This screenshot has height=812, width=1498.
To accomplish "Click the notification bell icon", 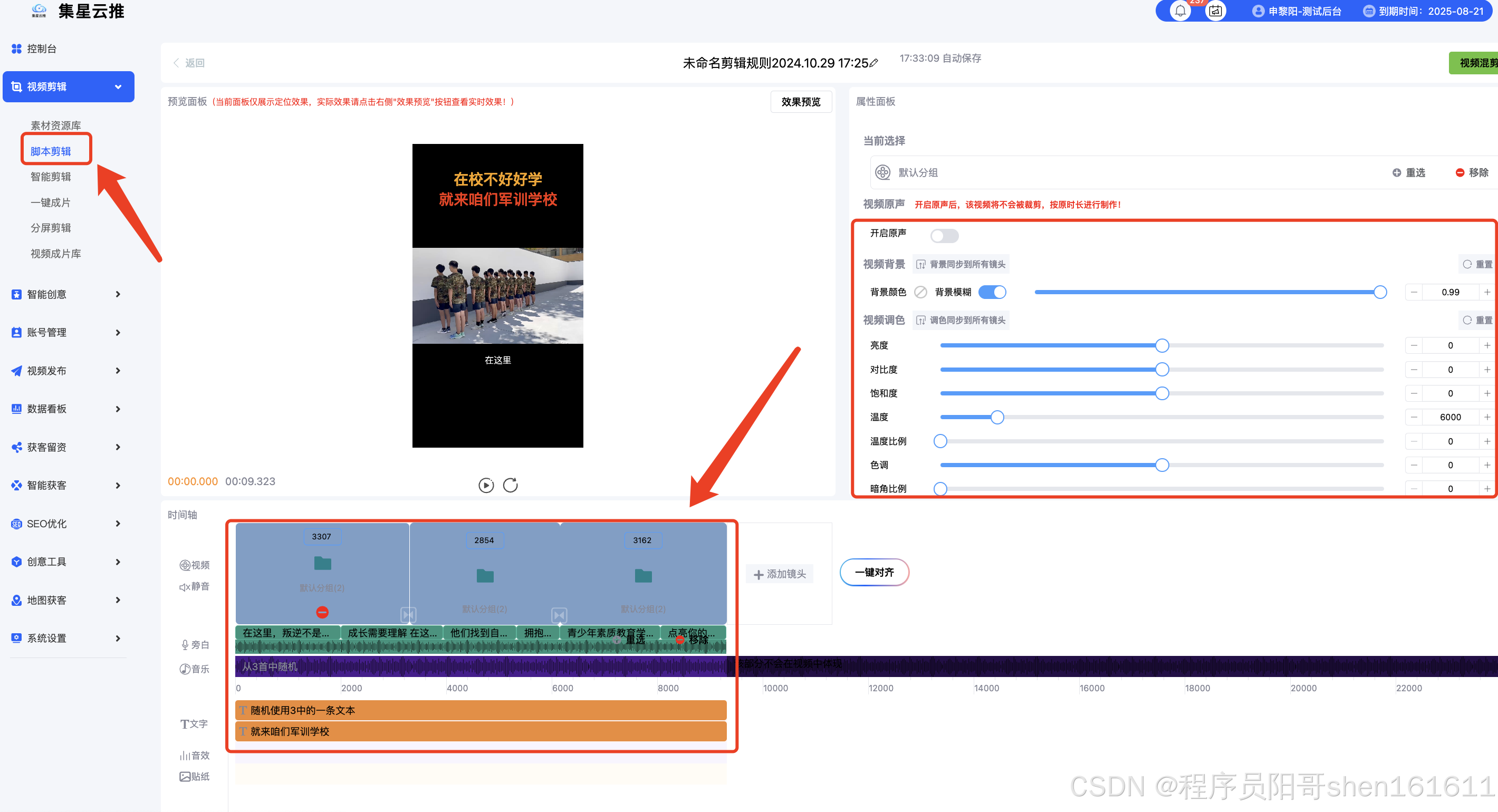I will (1180, 11).
